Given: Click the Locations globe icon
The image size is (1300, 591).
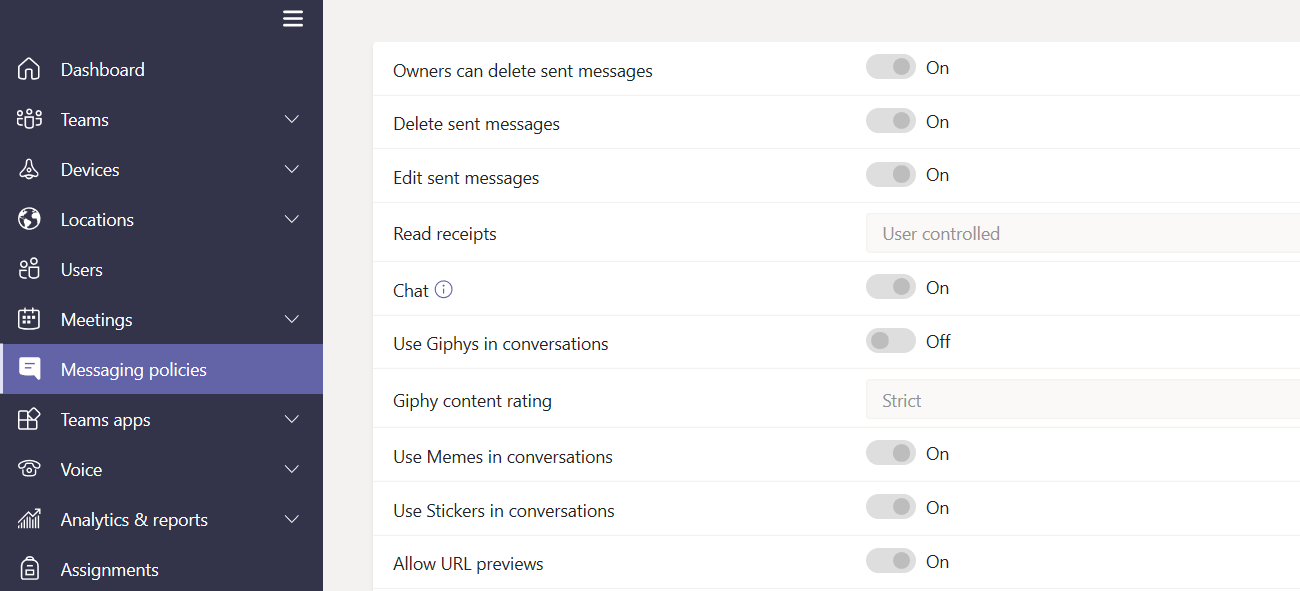Looking at the screenshot, I should [29, 218].
